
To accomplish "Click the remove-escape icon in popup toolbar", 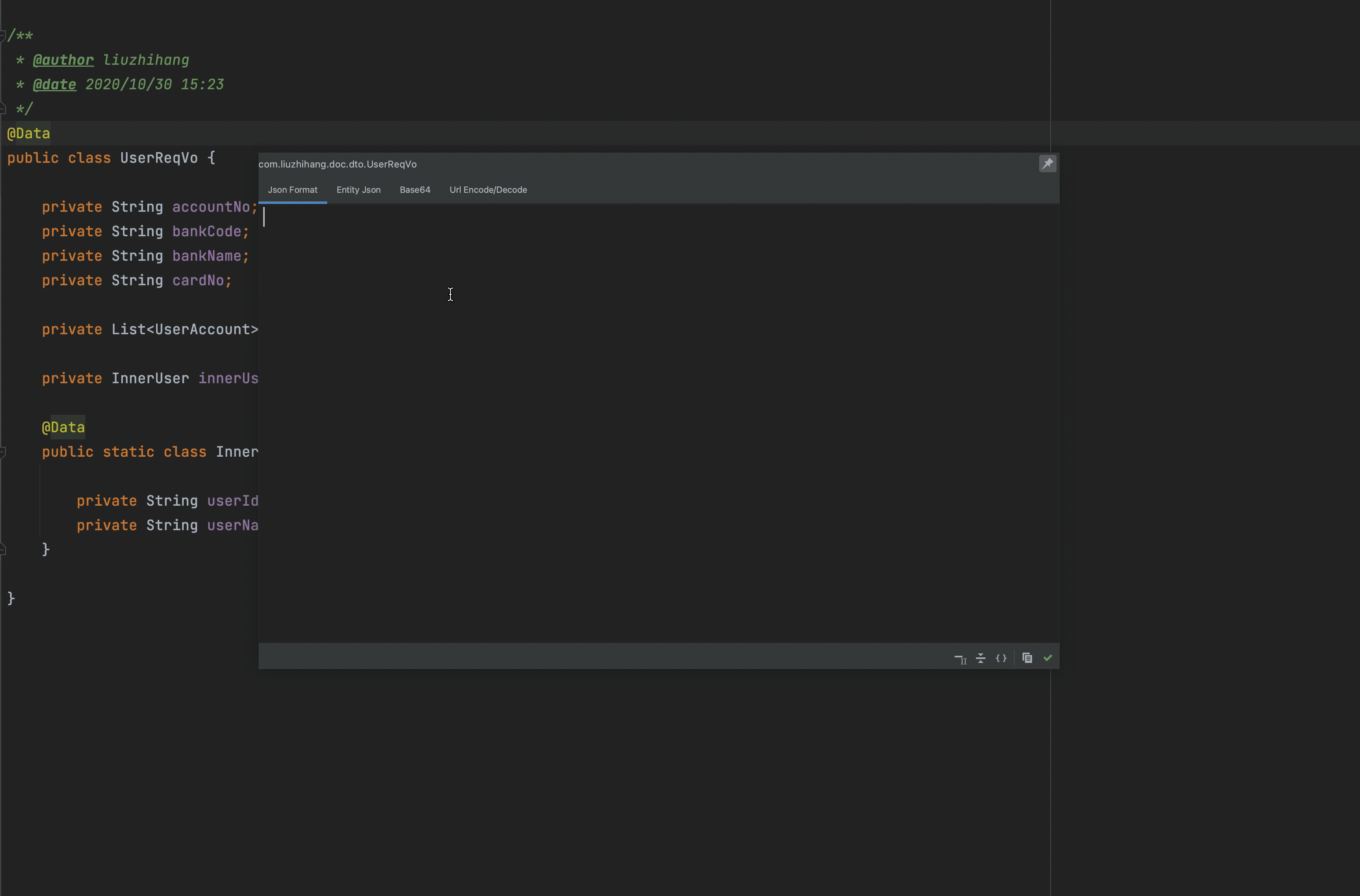I will click(x=960, y=658).
